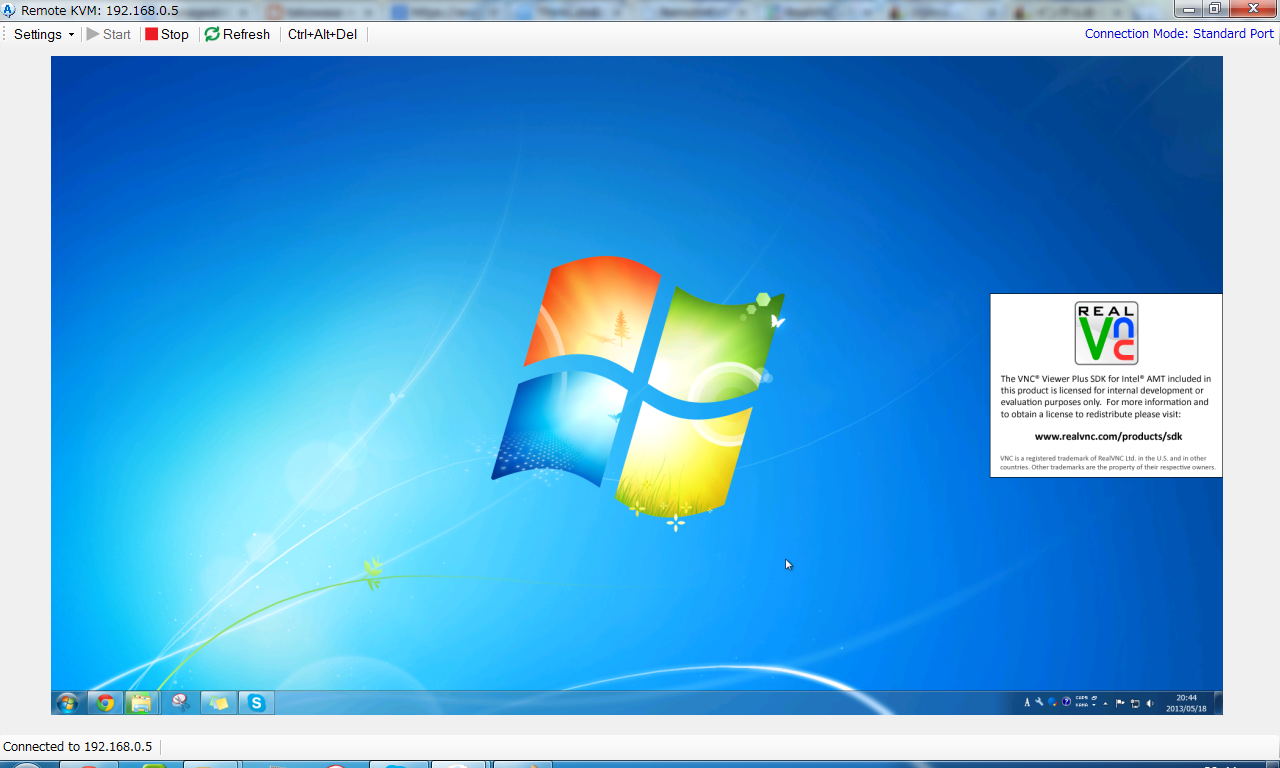The height and width of the screenshot is (768, 1280).
Task: Close the Remote KVM window
Action: [1252, 9]
